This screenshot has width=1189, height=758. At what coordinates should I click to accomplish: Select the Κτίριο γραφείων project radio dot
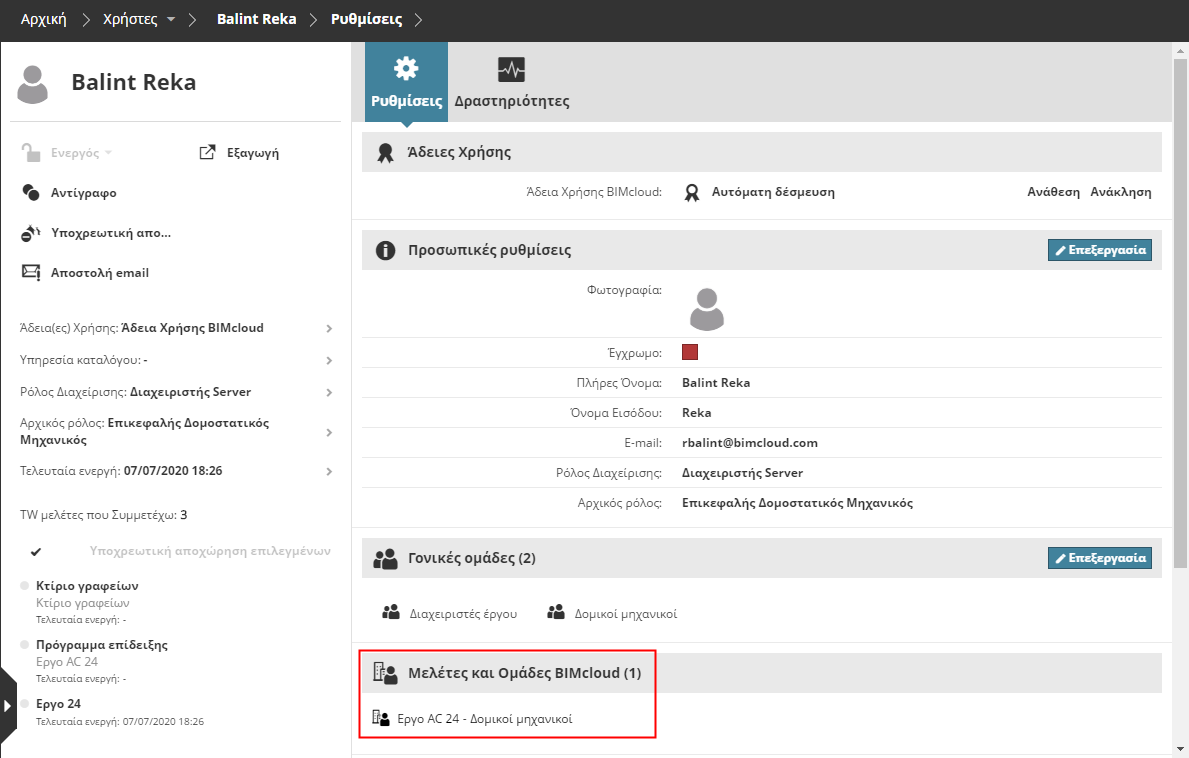(25, 586)
